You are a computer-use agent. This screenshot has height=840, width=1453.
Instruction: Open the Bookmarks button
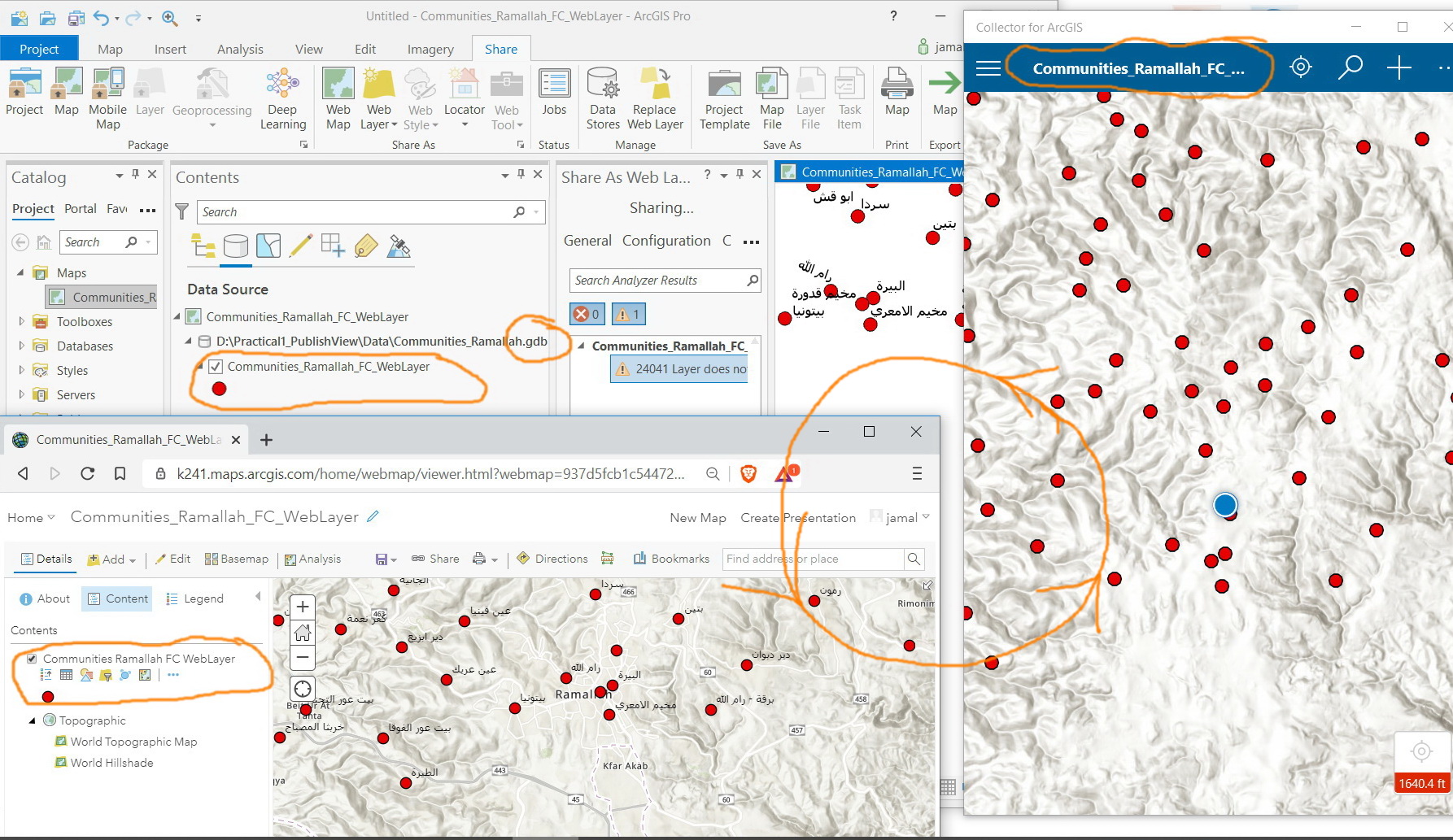pos(672,559)
